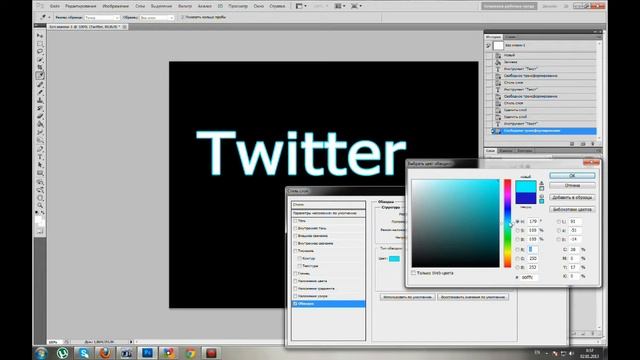Enable the Внутреннее свечение style checkbox

click(295, 243)
